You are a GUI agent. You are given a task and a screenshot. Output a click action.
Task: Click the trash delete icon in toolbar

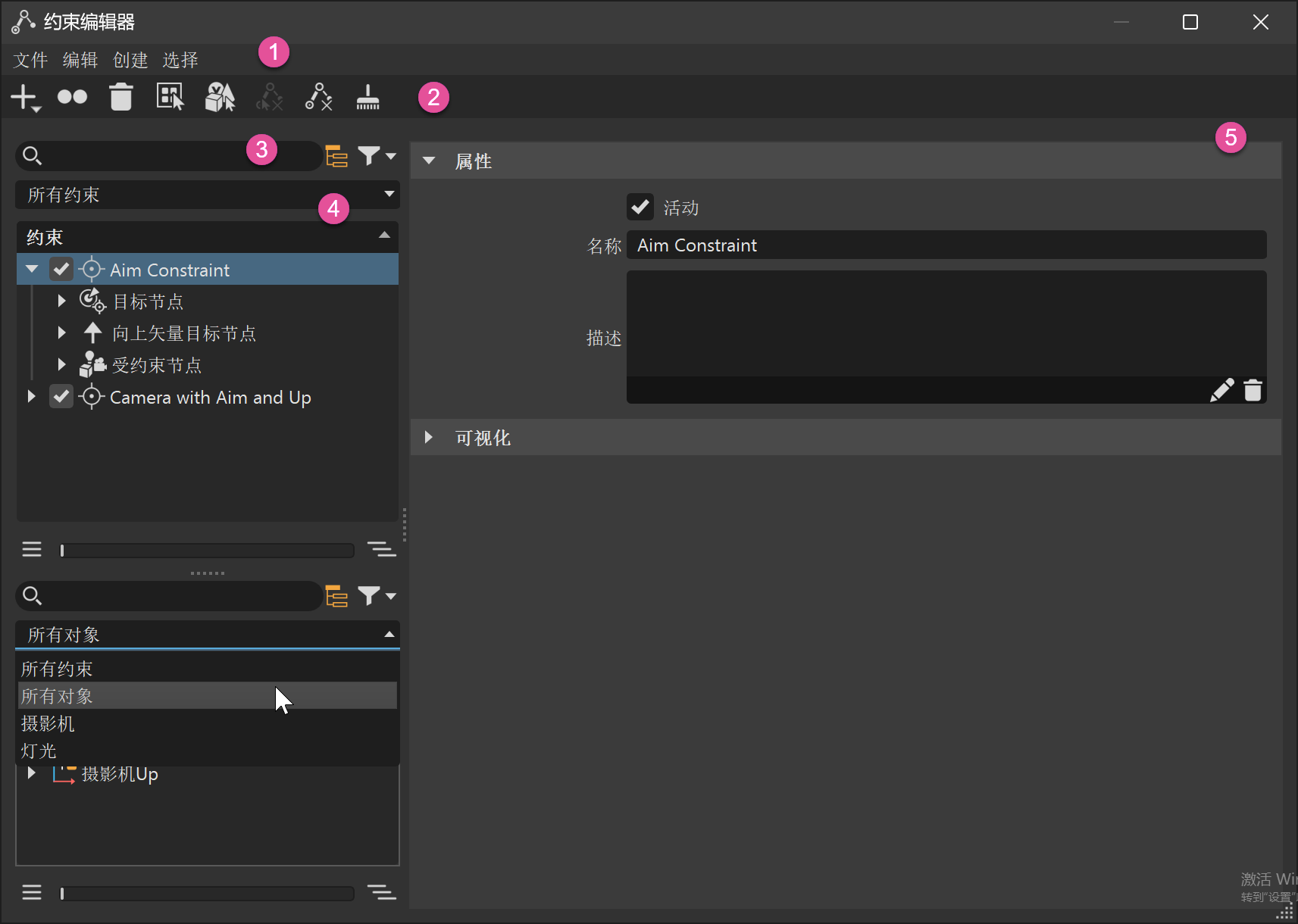point(121,97)
